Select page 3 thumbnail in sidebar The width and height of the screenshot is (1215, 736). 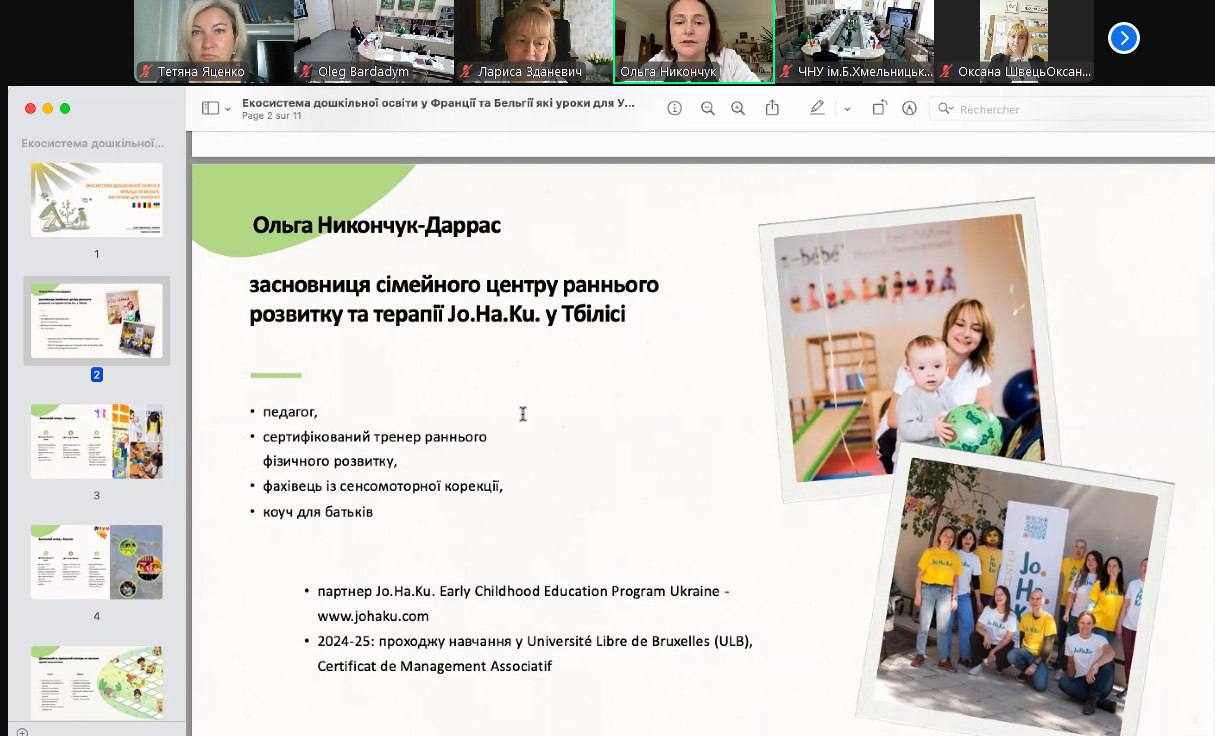coord(97,441)
